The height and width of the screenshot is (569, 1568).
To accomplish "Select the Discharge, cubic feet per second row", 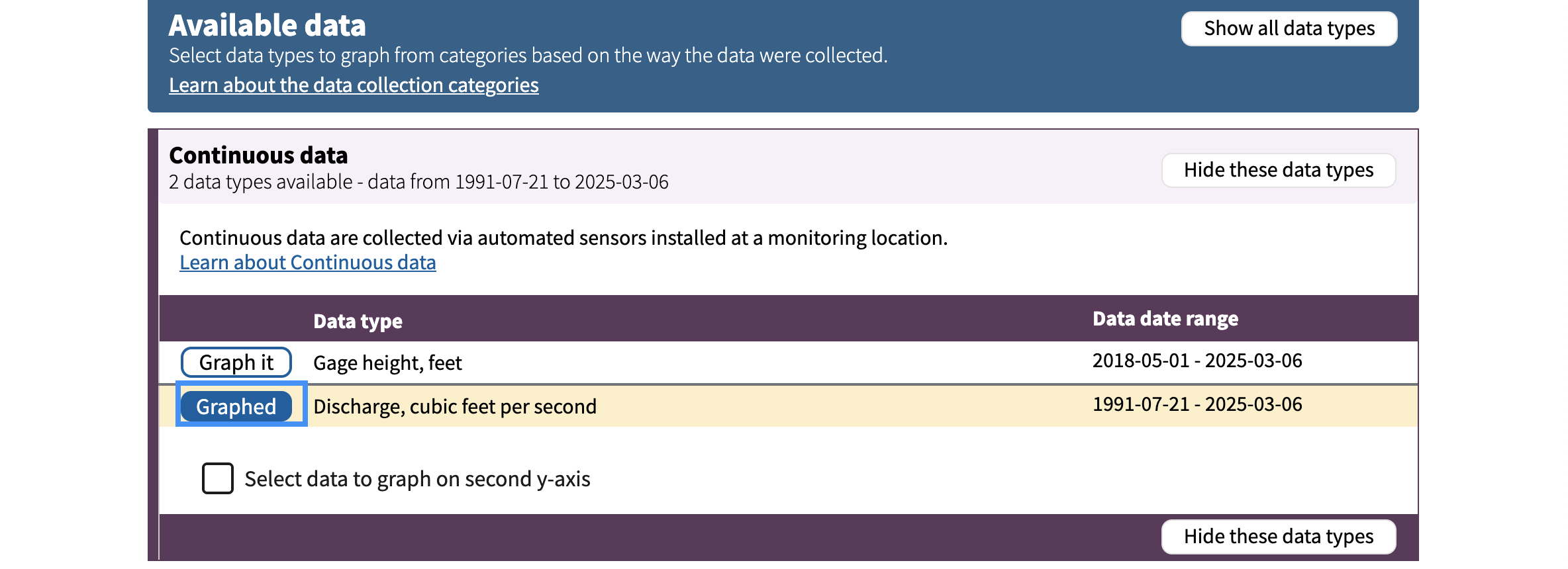I will (x=788, y=406).
